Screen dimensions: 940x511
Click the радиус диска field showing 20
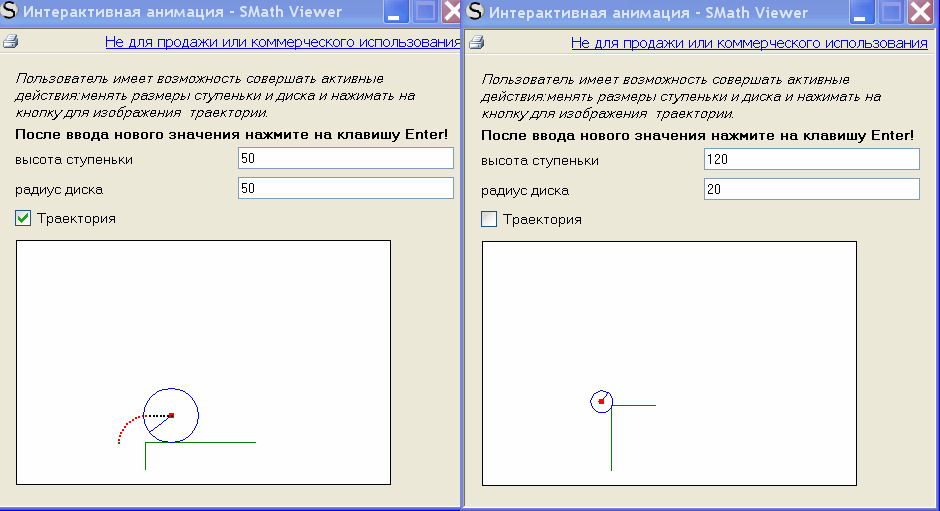(811, 189)
